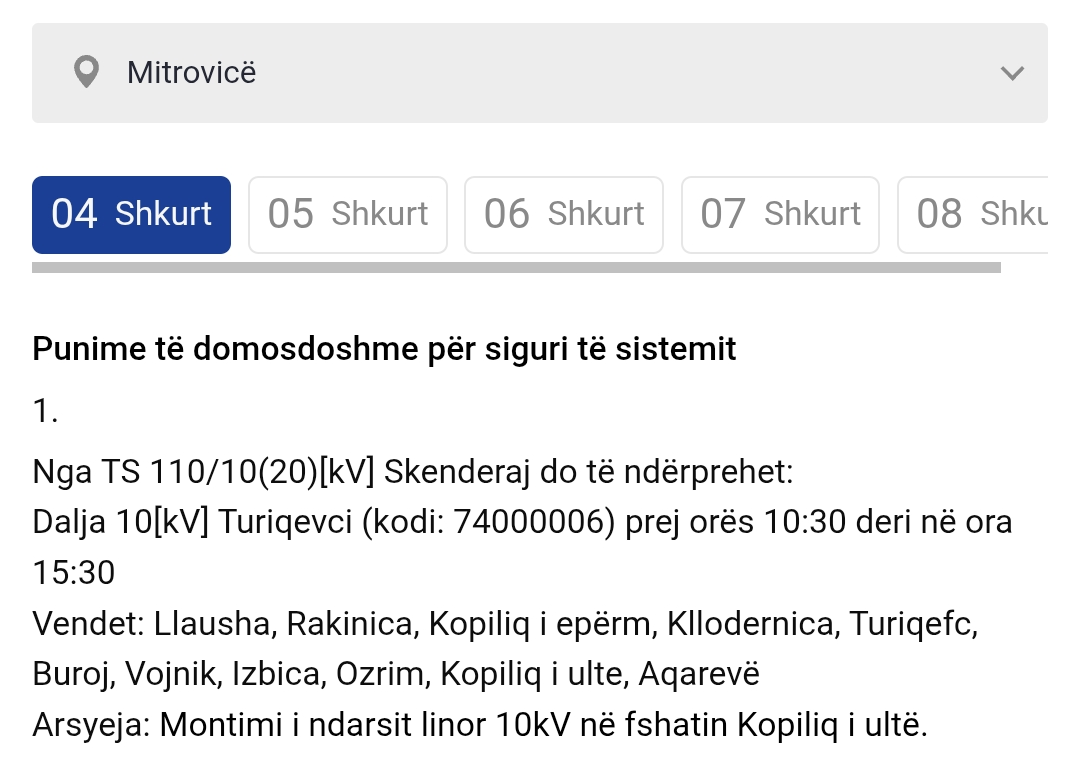Image resolution: width=1080 pixels, height=772 pixels.
Task: Click the location pin icon
Action: (87, 73)
